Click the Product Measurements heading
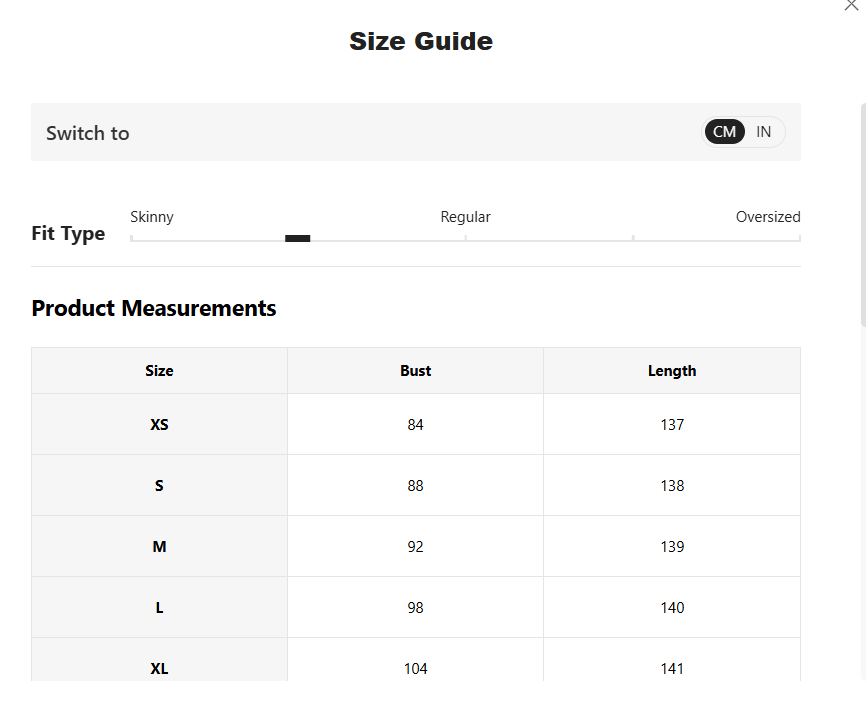Screen dimensions: 866x718 [x=154, y=308]
